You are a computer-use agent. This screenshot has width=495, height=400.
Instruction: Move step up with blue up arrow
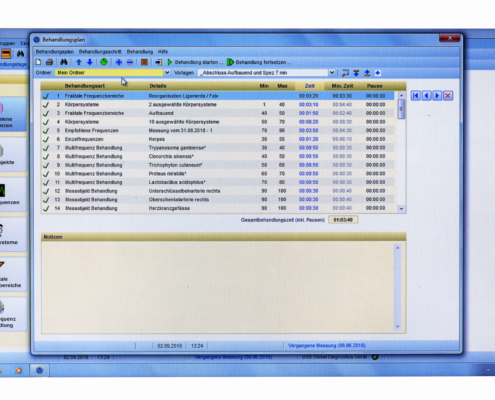(79, 62)
